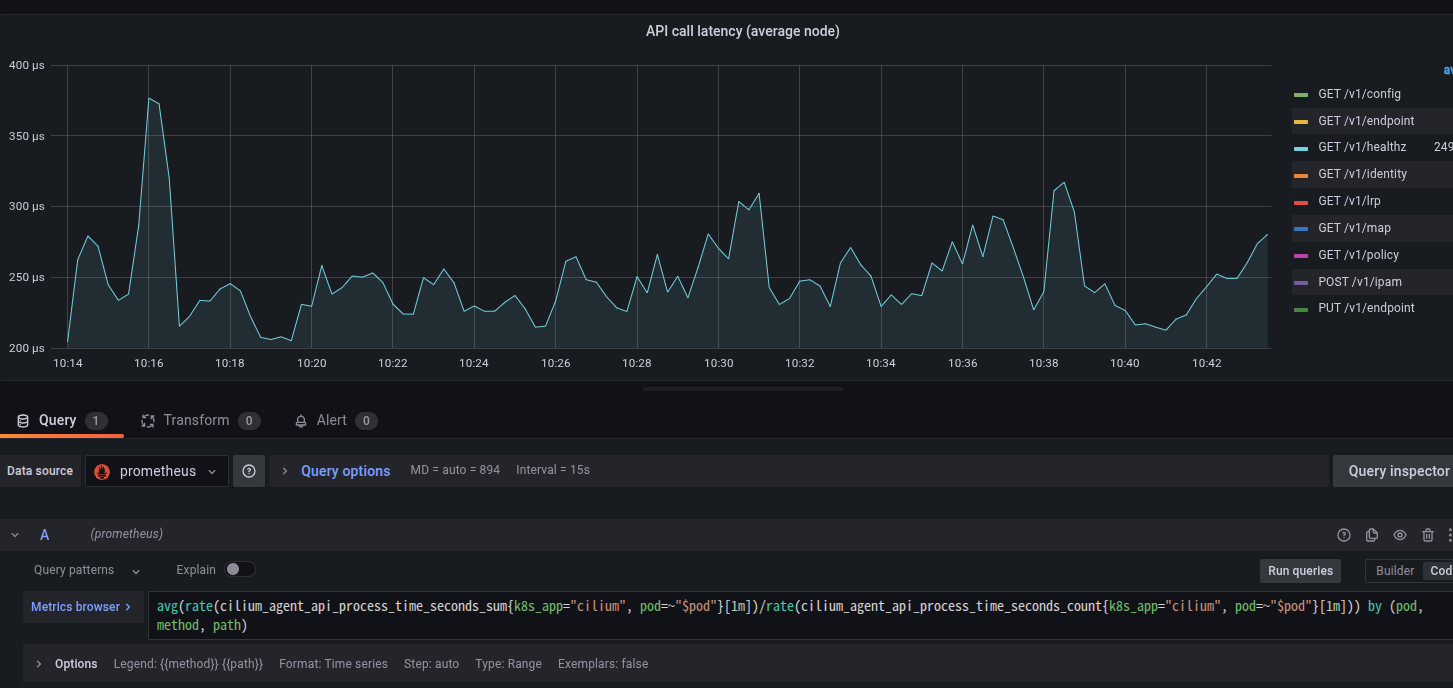
Task: Select the Transform tab
Action: [200, 420]
